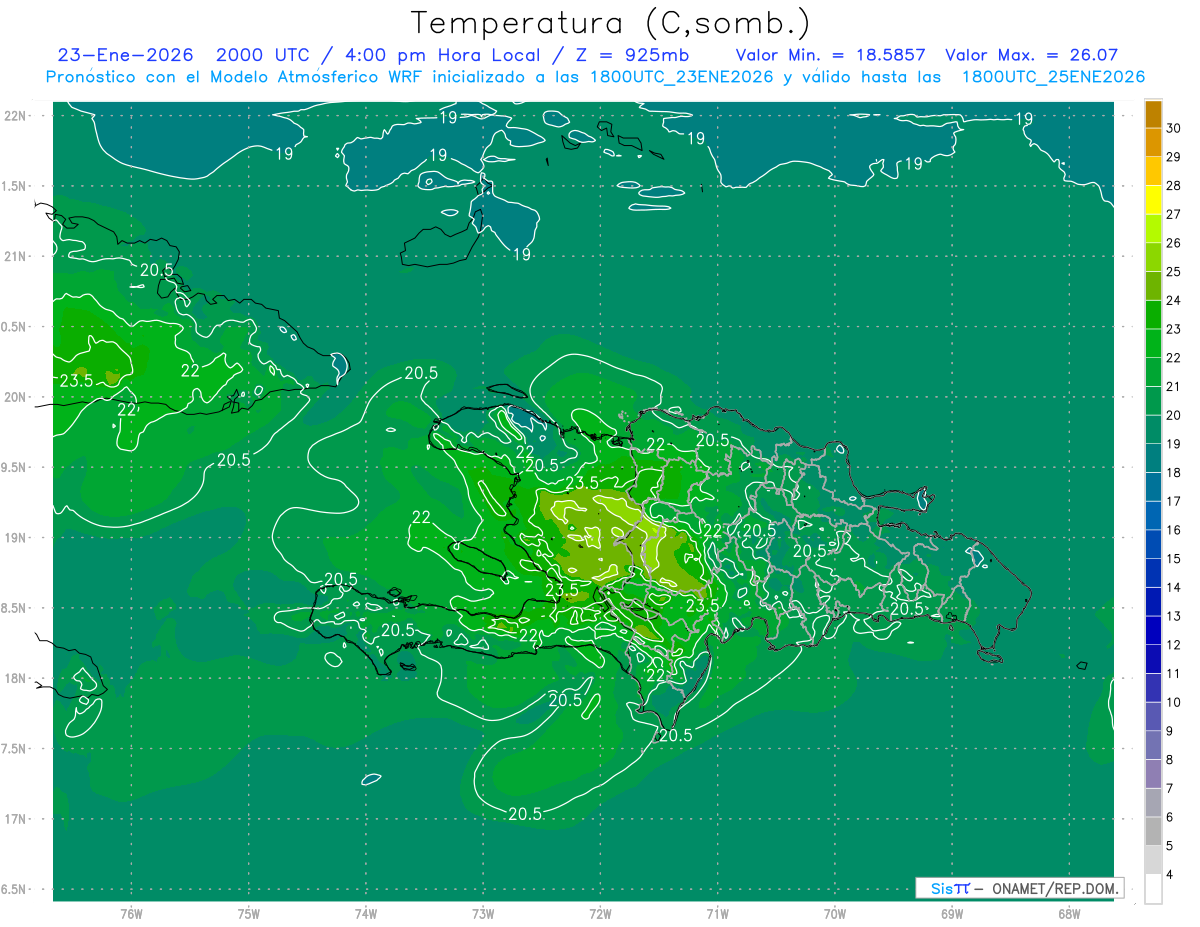
Task: Select the white swatch at the legend bottom
Action: (x=1153, y=889)
